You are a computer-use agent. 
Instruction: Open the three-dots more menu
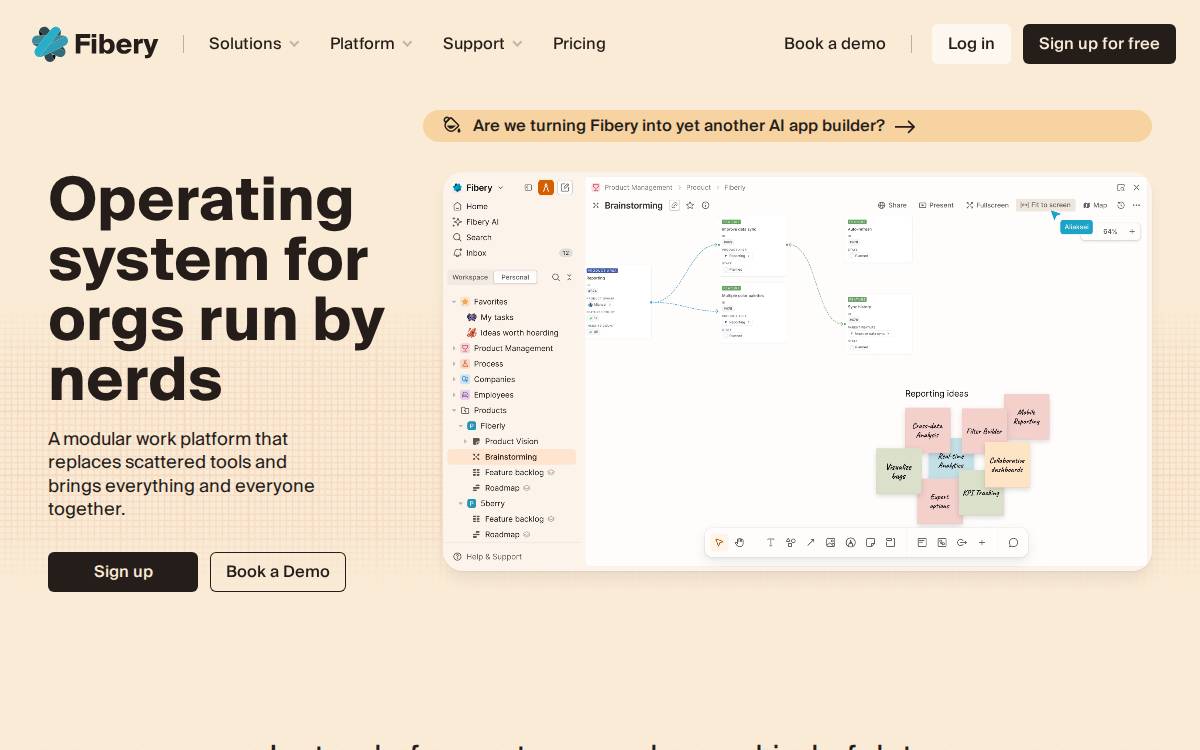pyautogui.click(x=1136, y=205)
